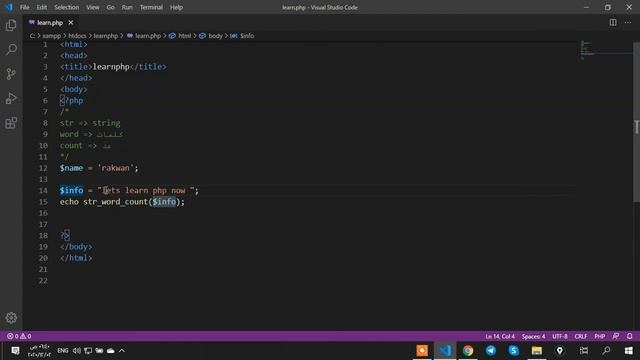Change line ending via CRLF
Viewport: 640px width, 360px height.
580,336
